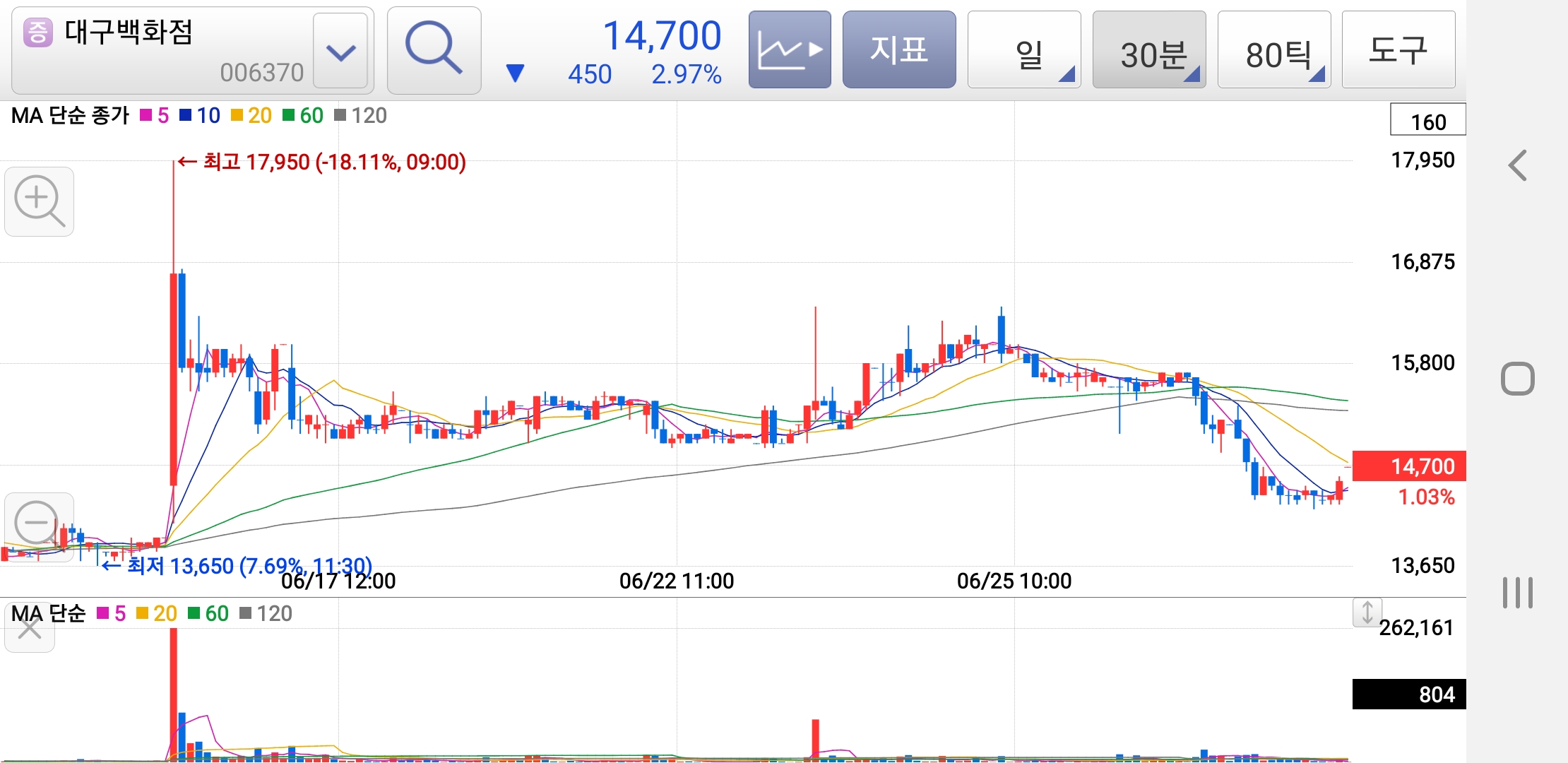Toggle the volume MA 60 green legend
This screenshot has width=1568, height=763.
(x=208, y=613)
